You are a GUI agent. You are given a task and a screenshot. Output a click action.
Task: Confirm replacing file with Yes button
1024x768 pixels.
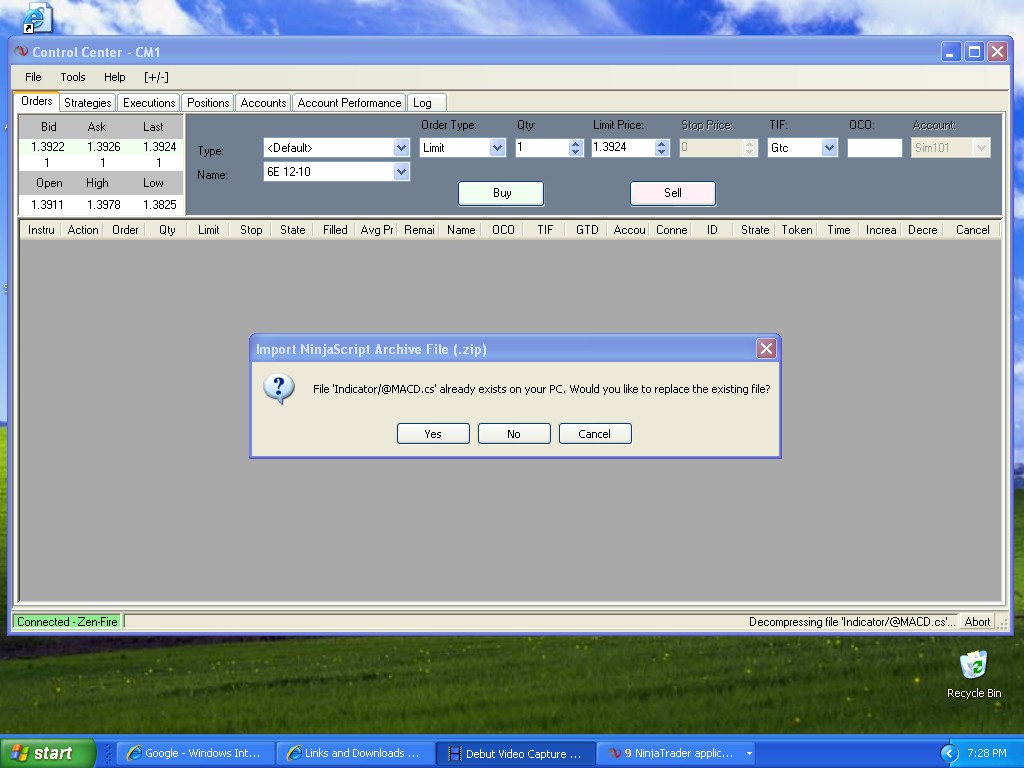pyautogui.click(x=433, y=434)
